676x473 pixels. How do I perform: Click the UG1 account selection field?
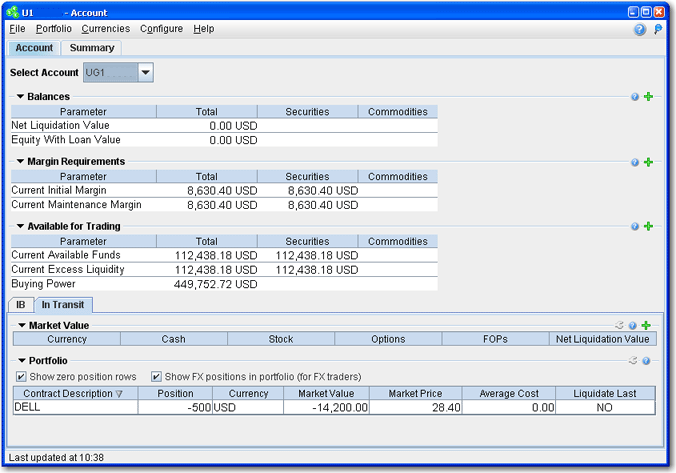pos(111,72)
